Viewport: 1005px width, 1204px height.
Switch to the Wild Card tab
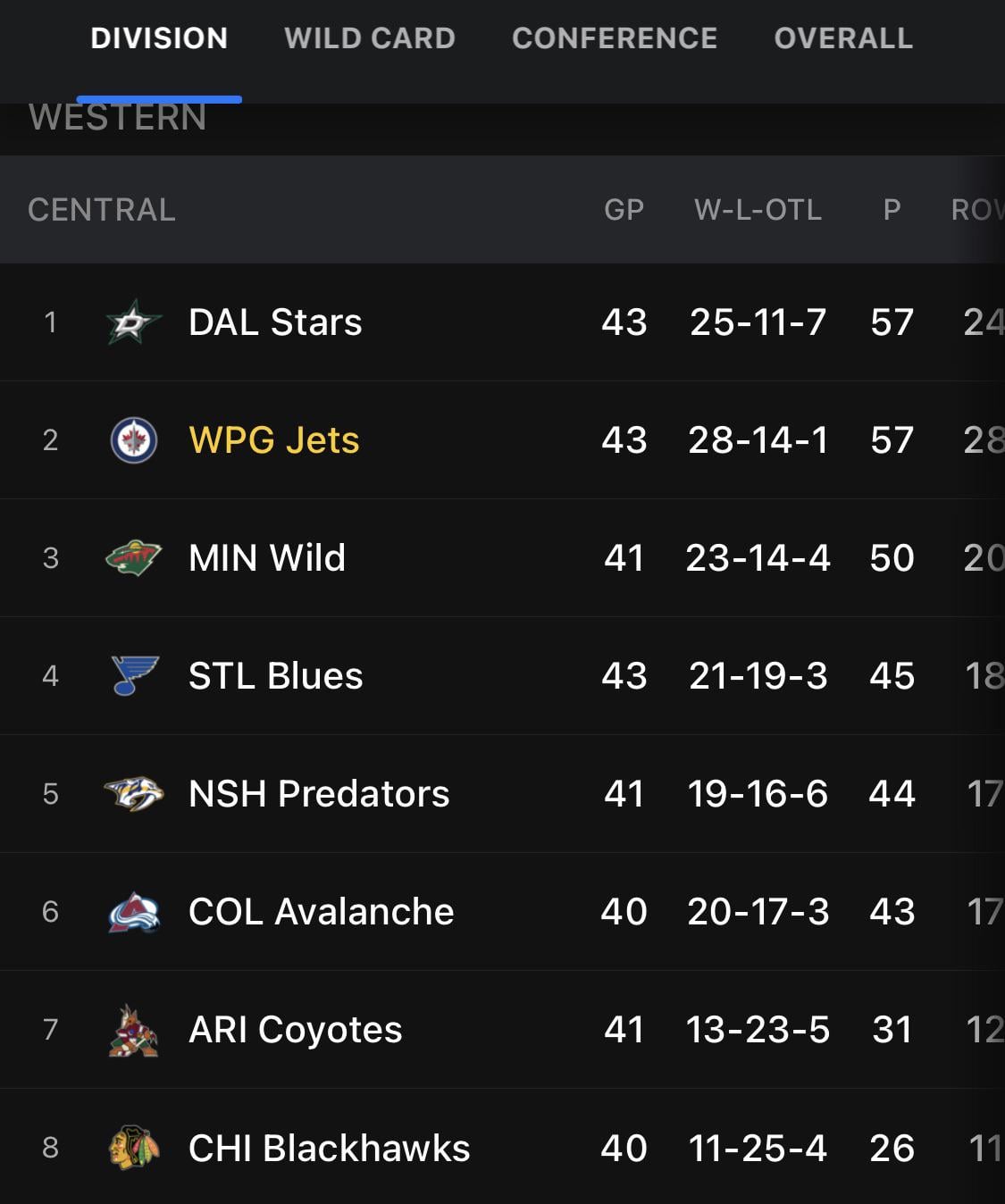tap(370, 38)
